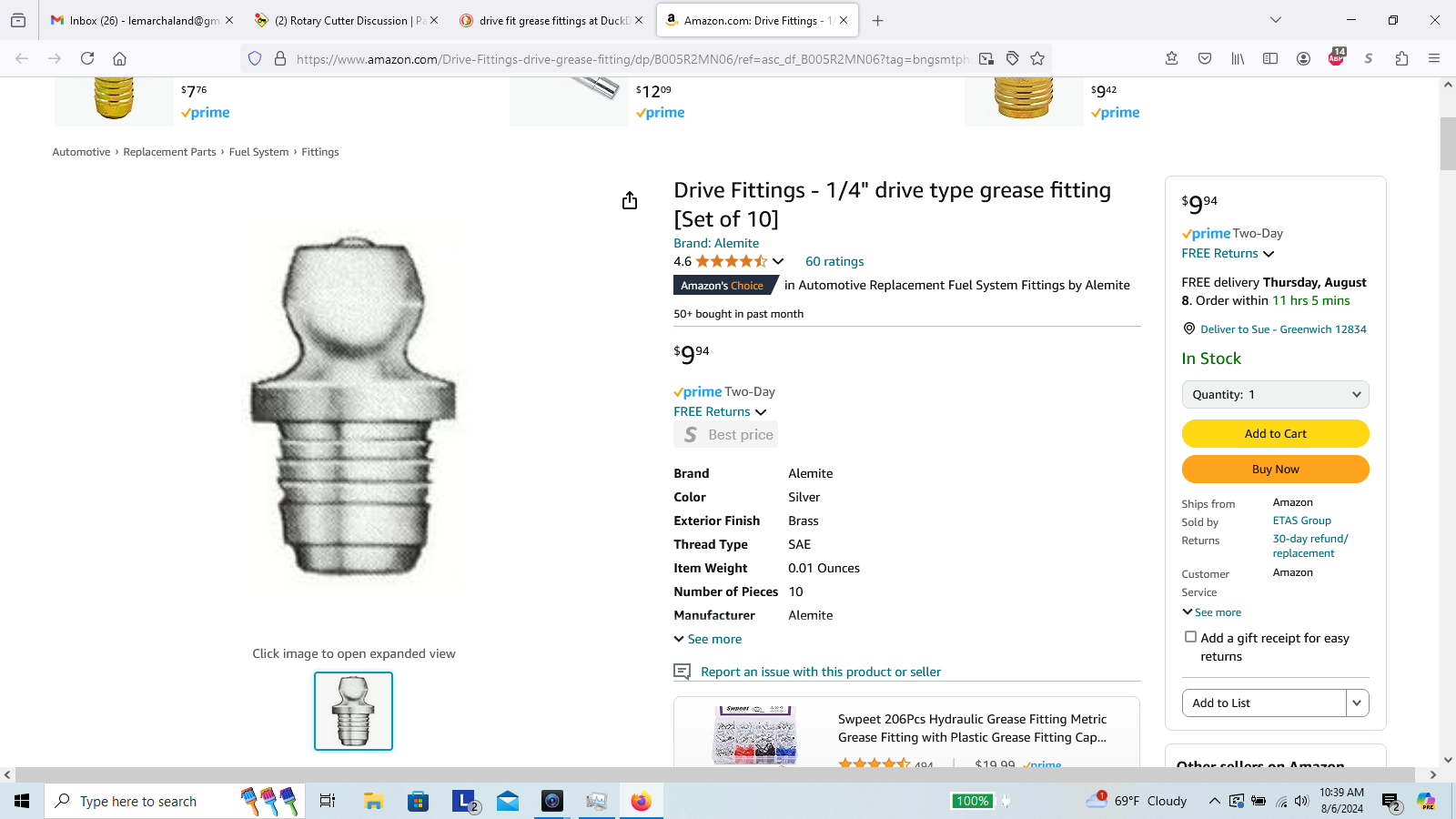Bookmark this page with the star icon
The width and height of the screenshot is (1456, 819).
[1037, 58]
